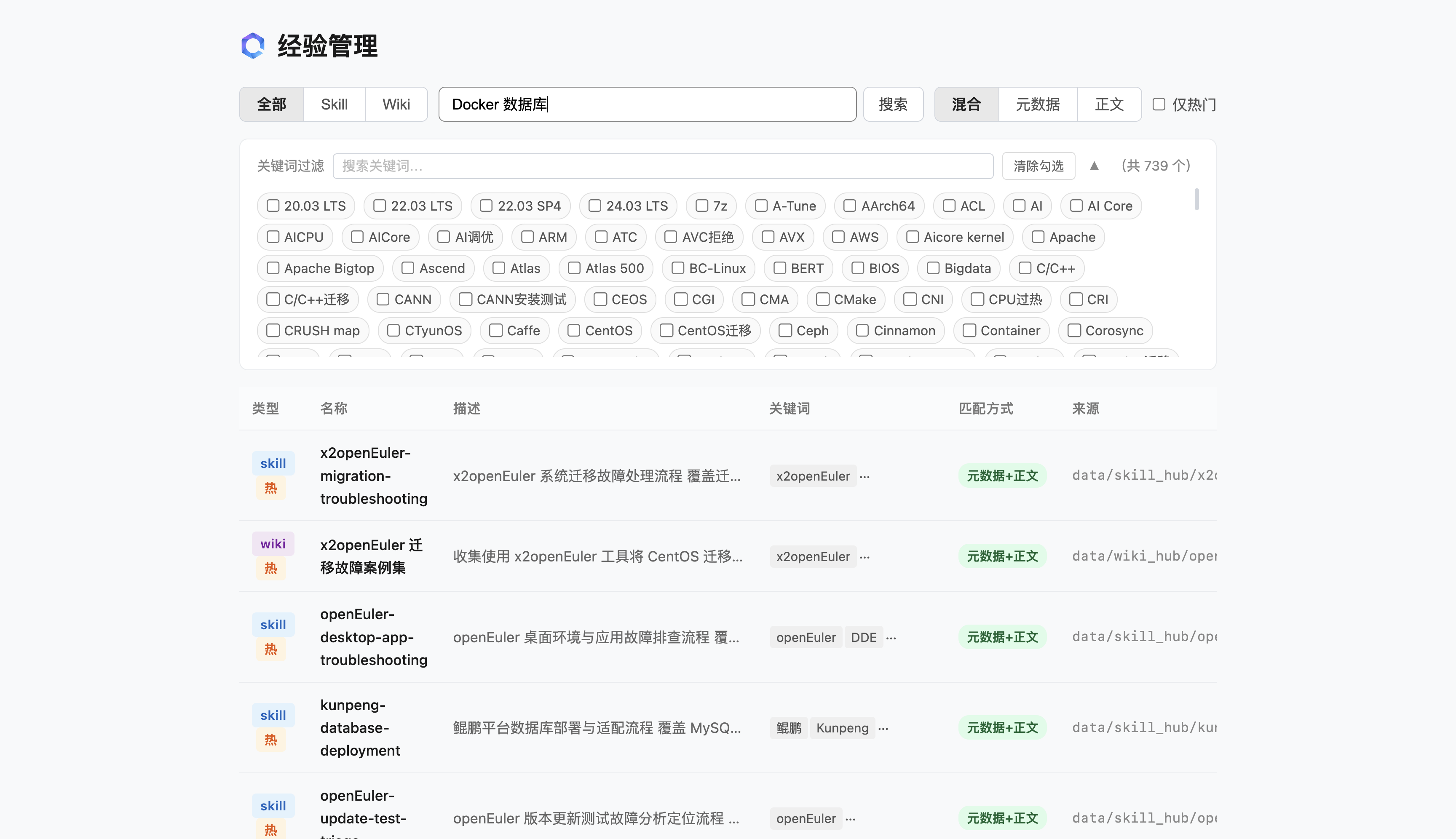Switch to the Skill tab
Screen dimensions: 1456x839
[335, 104]
